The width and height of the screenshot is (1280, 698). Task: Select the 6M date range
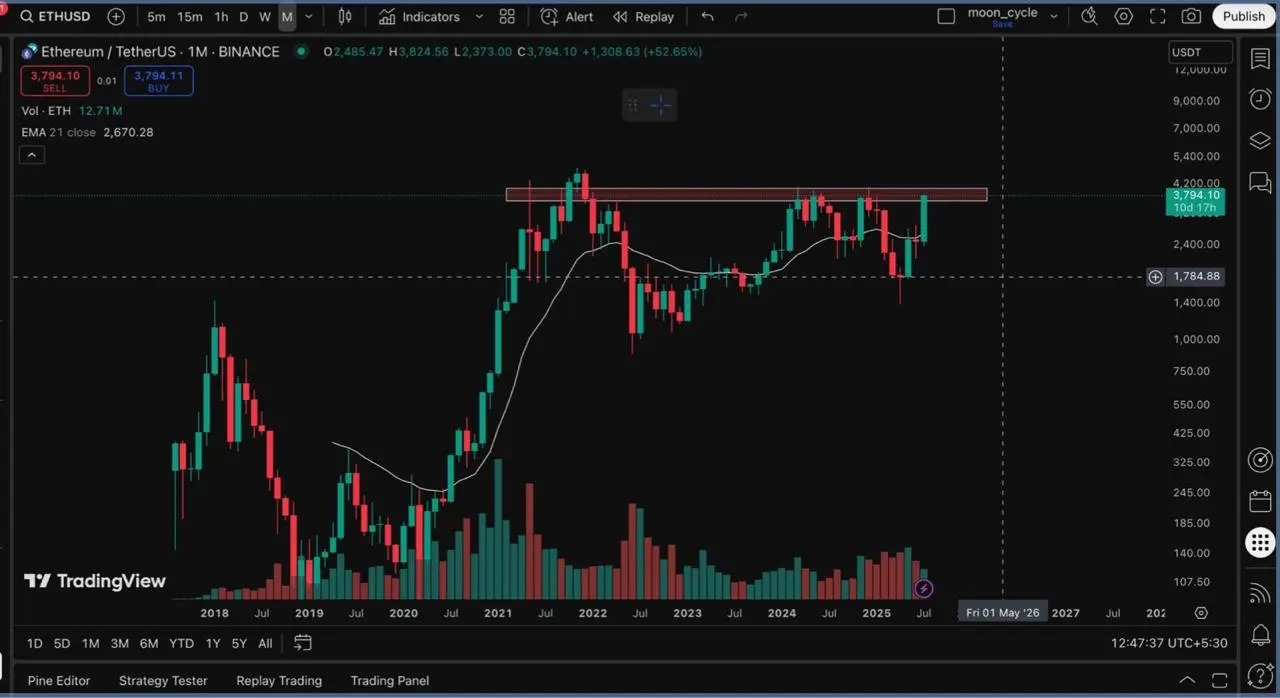click(x=149, y=643)
